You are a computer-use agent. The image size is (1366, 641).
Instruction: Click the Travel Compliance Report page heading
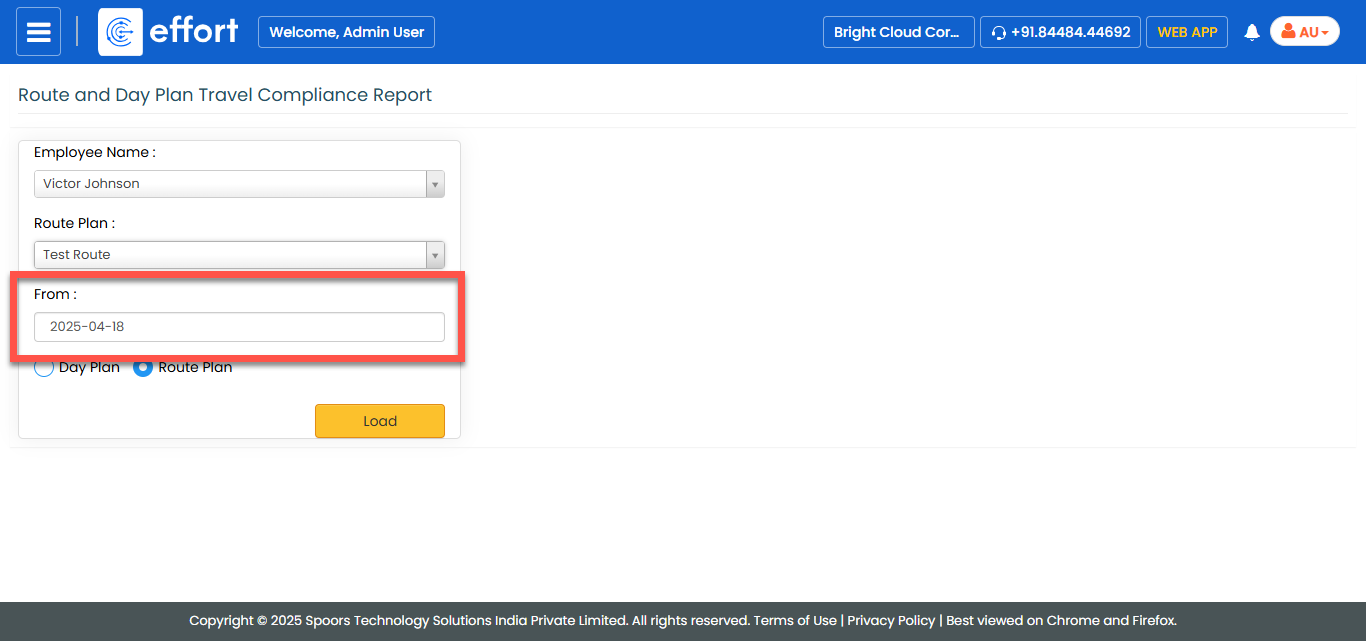pyautogui.click(x=225, y=95)
